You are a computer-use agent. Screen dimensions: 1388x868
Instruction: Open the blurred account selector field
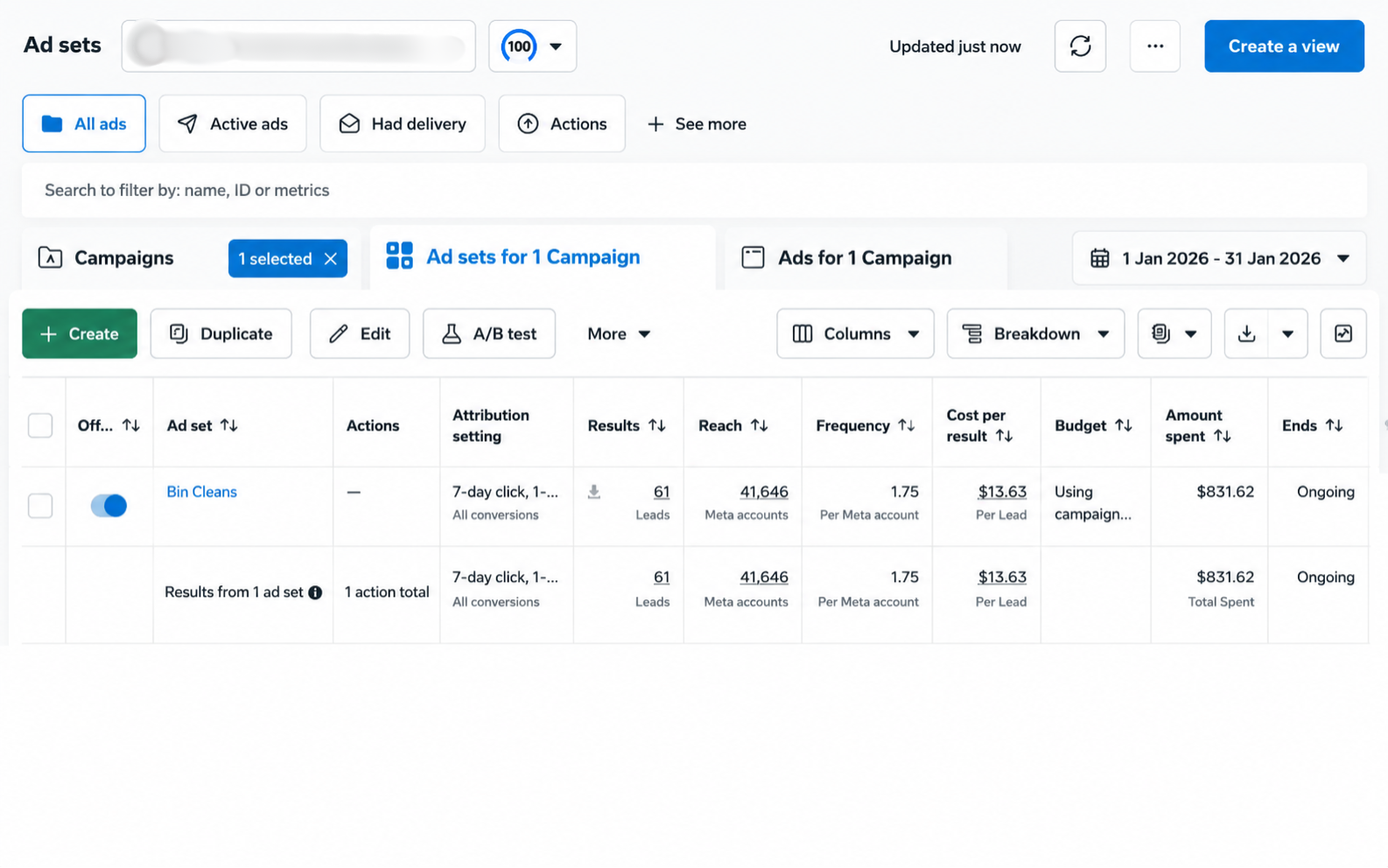click(x=298, y=46)
